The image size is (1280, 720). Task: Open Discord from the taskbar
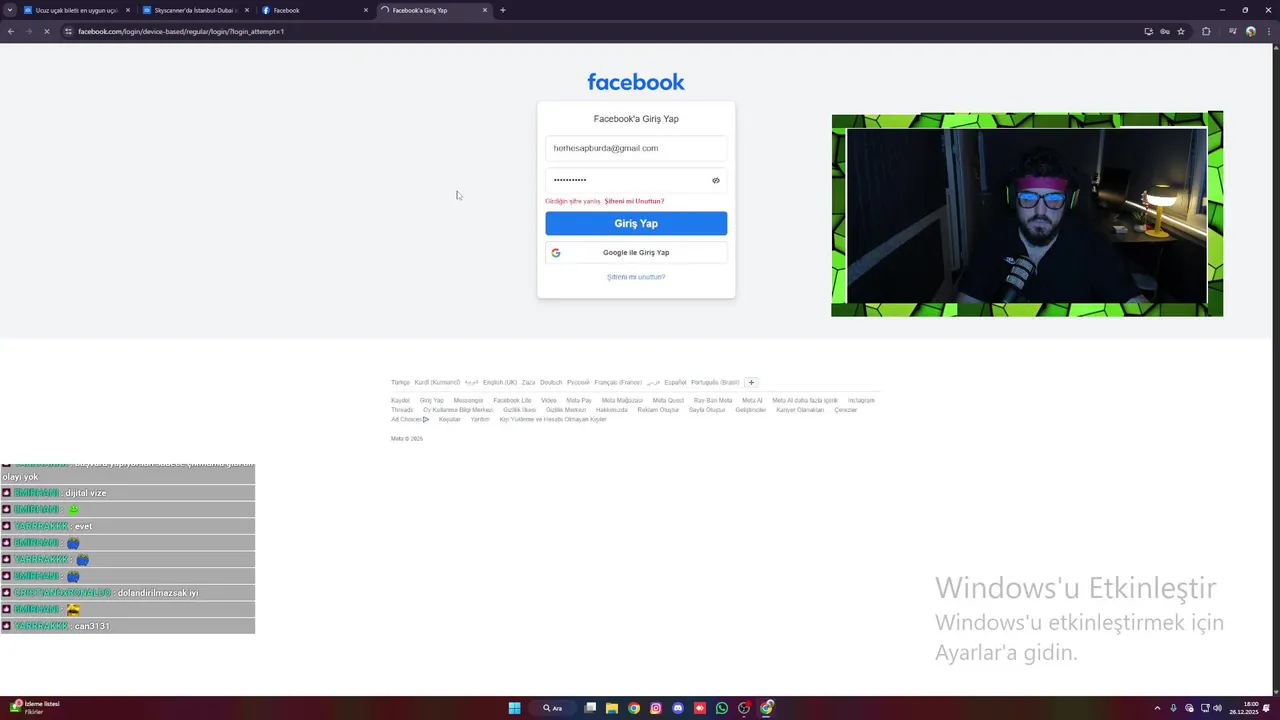[x=678, y=708]
